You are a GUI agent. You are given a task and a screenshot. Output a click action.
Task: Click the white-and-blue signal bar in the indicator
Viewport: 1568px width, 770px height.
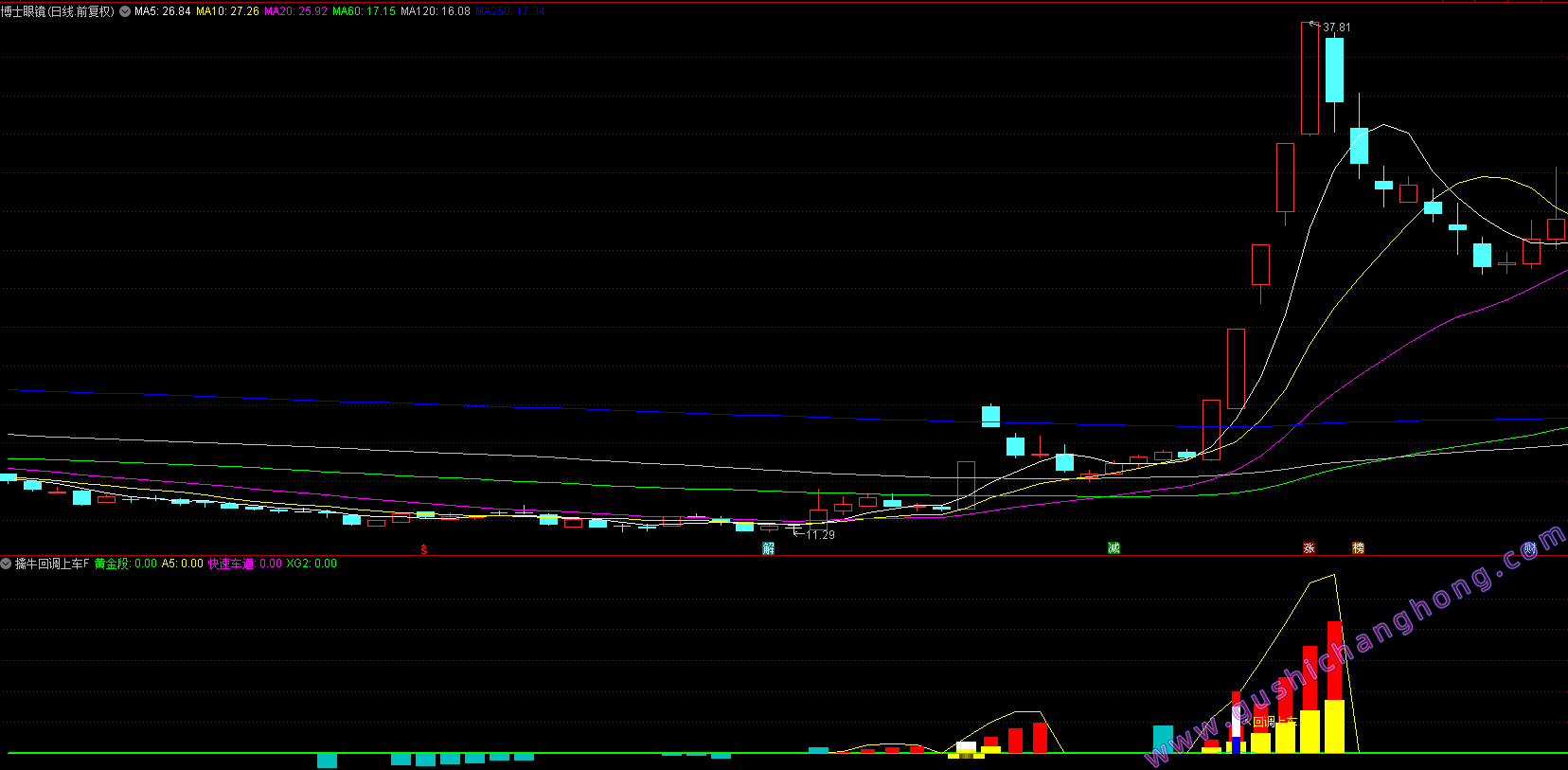[x=1236, y=729]
